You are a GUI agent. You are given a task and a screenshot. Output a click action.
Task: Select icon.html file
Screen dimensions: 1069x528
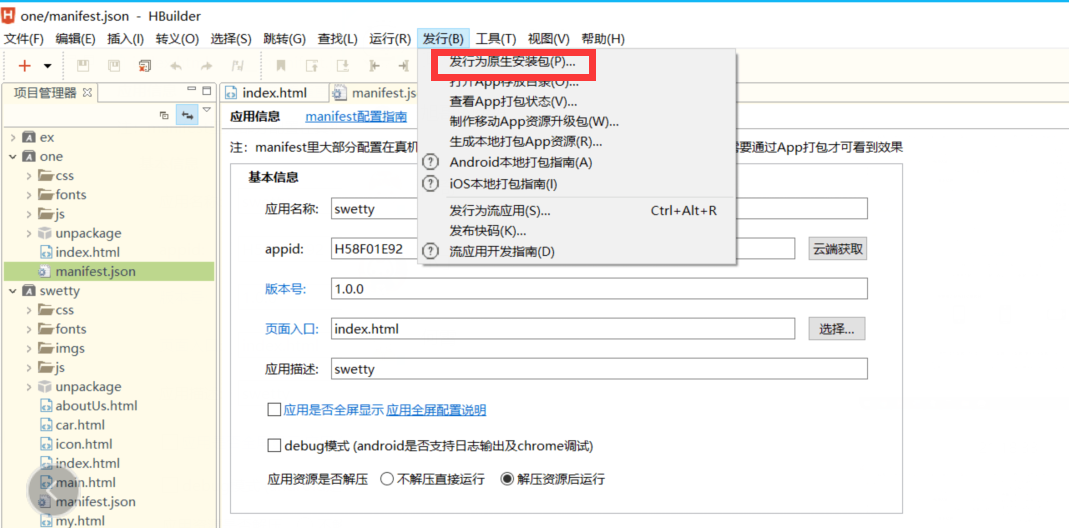(x=84, y=444)
